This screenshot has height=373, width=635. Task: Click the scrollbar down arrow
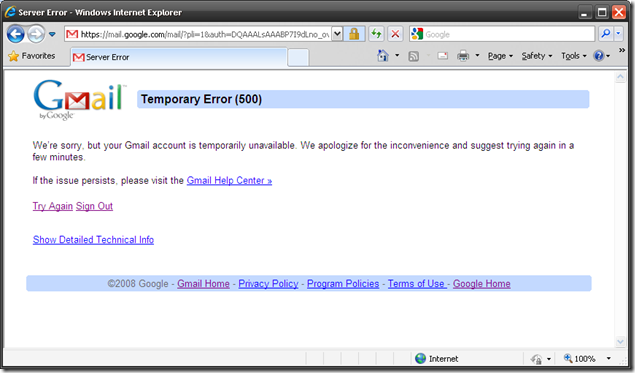pos(620,341)
